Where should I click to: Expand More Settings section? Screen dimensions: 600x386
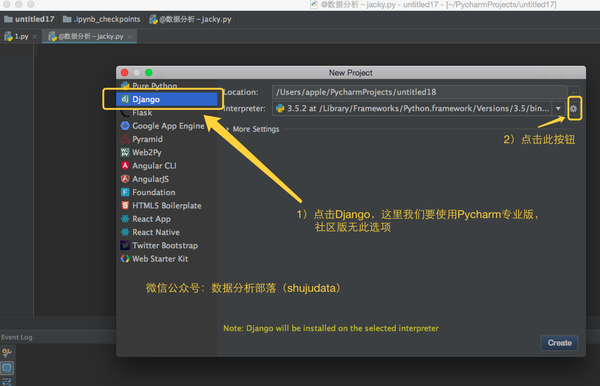pyautogui.click(x=253, y=129)
